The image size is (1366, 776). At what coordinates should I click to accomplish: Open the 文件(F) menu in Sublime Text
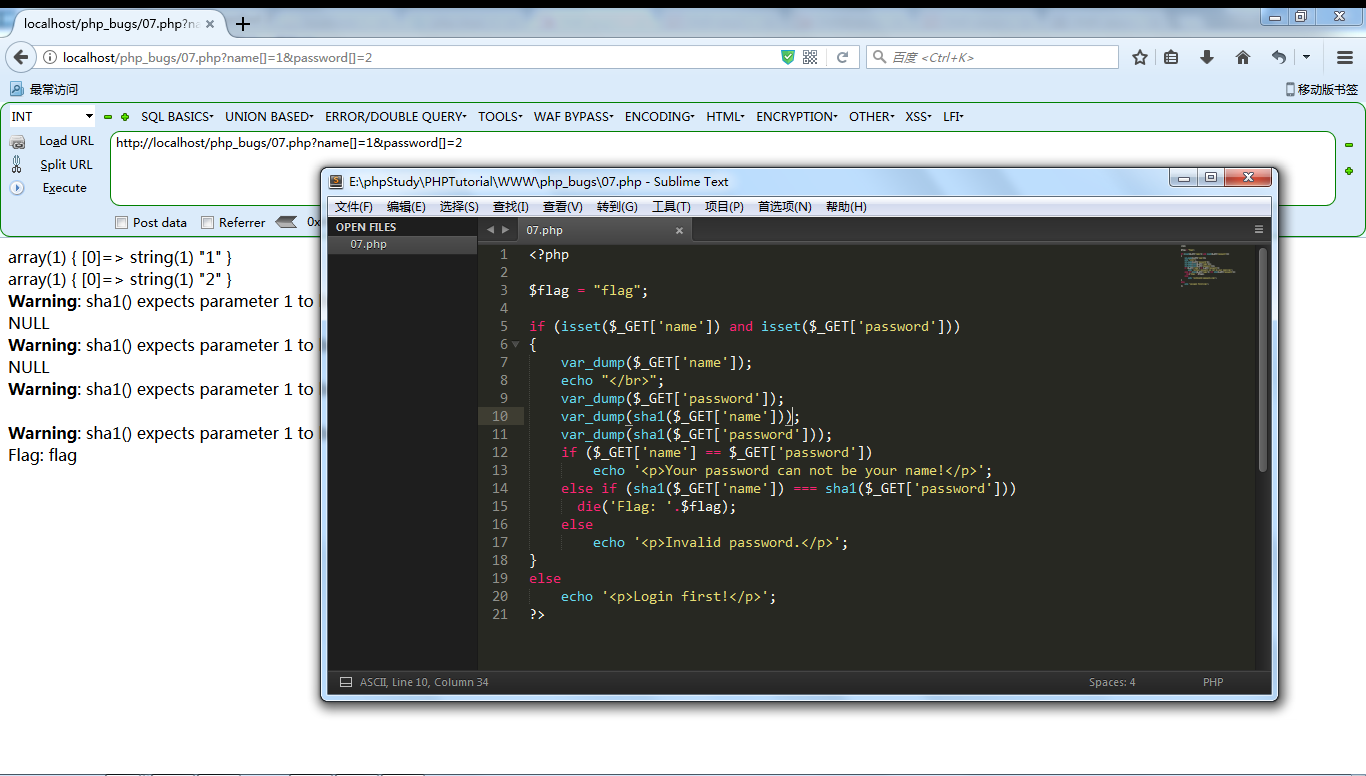353,207
